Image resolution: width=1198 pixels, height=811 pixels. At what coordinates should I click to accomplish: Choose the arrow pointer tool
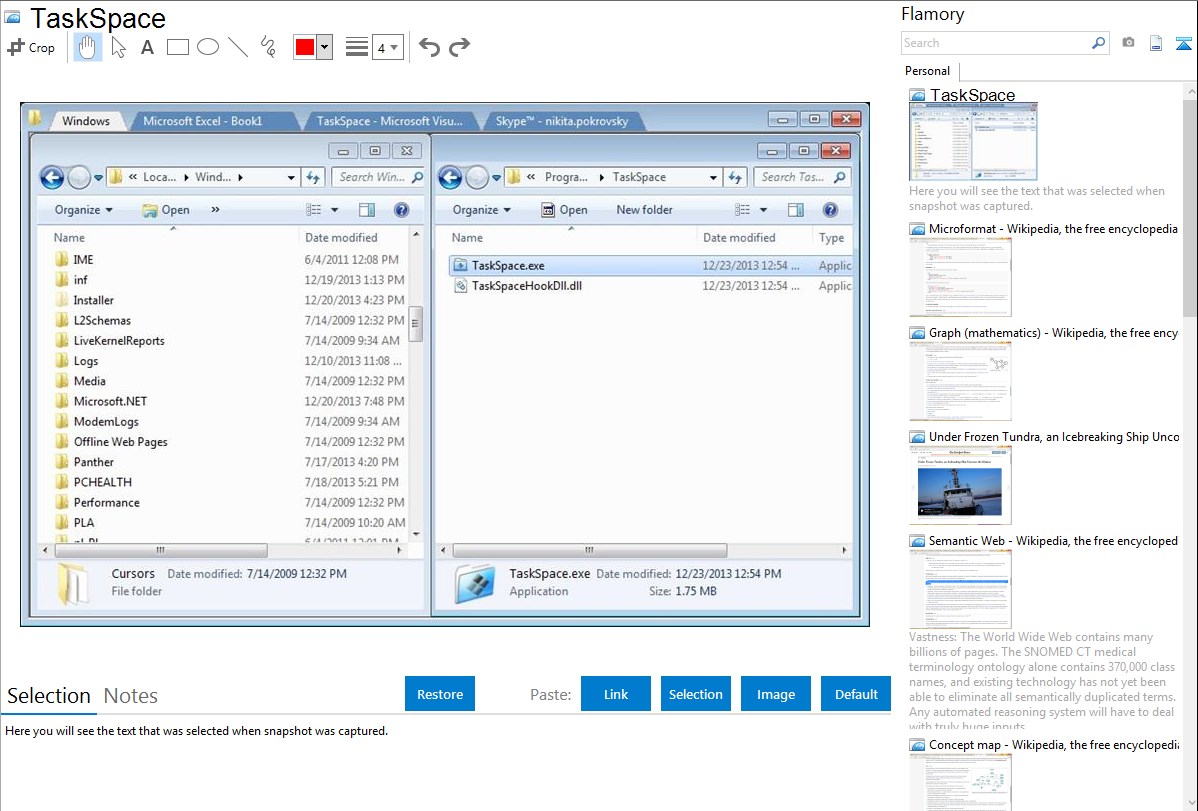click(118, 47)
